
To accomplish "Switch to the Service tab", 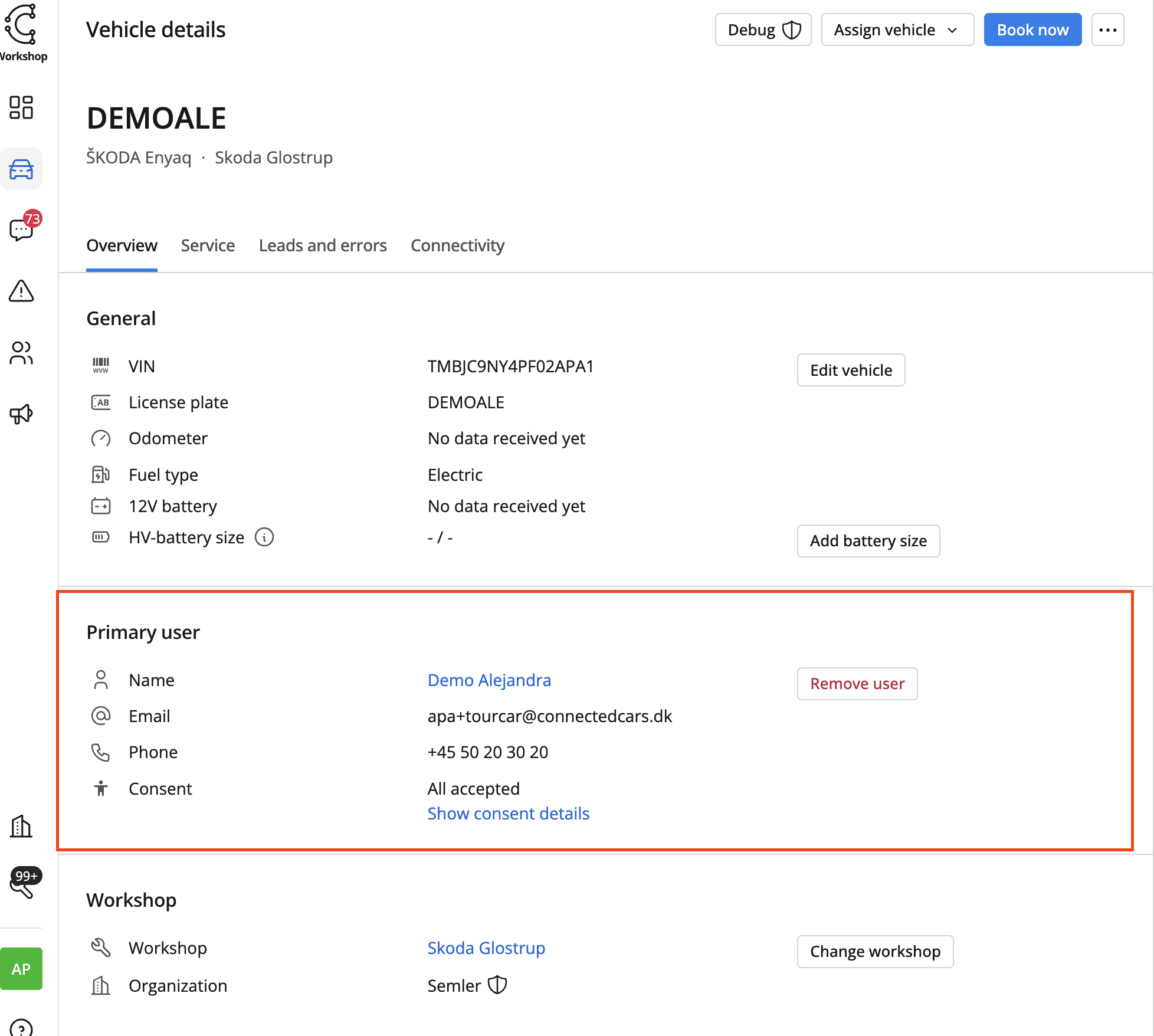I will coord(208,245).
